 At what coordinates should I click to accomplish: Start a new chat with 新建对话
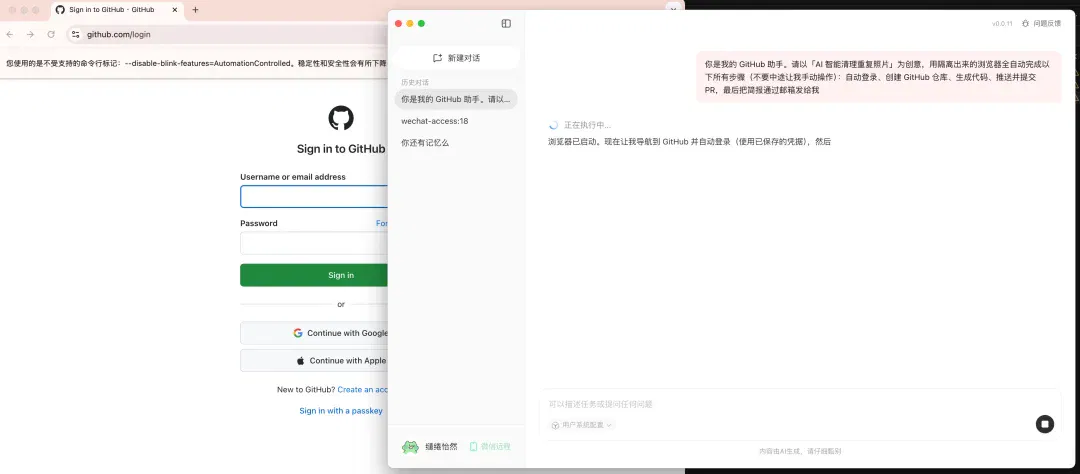click(x=456, y=58)
